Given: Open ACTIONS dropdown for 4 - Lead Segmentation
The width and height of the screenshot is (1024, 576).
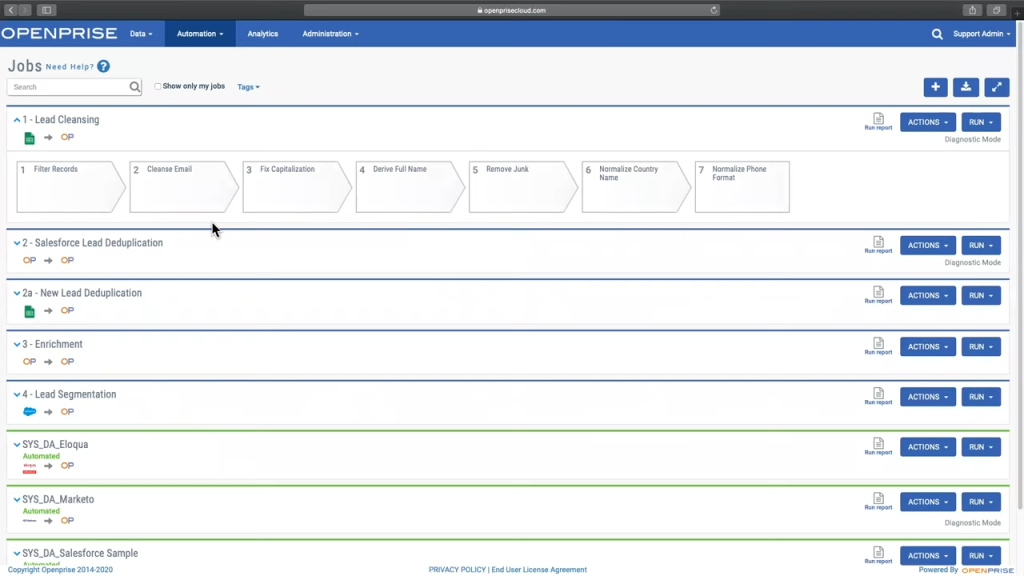Looking at the screenshot, I should click(928, 397).
